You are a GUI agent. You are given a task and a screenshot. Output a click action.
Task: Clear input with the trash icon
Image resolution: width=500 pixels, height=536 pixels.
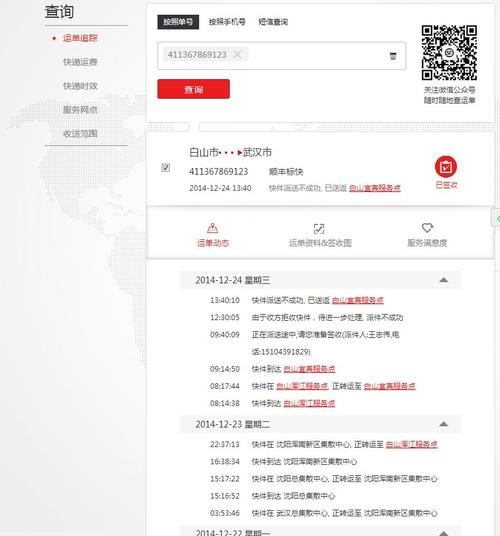(393, 56)
